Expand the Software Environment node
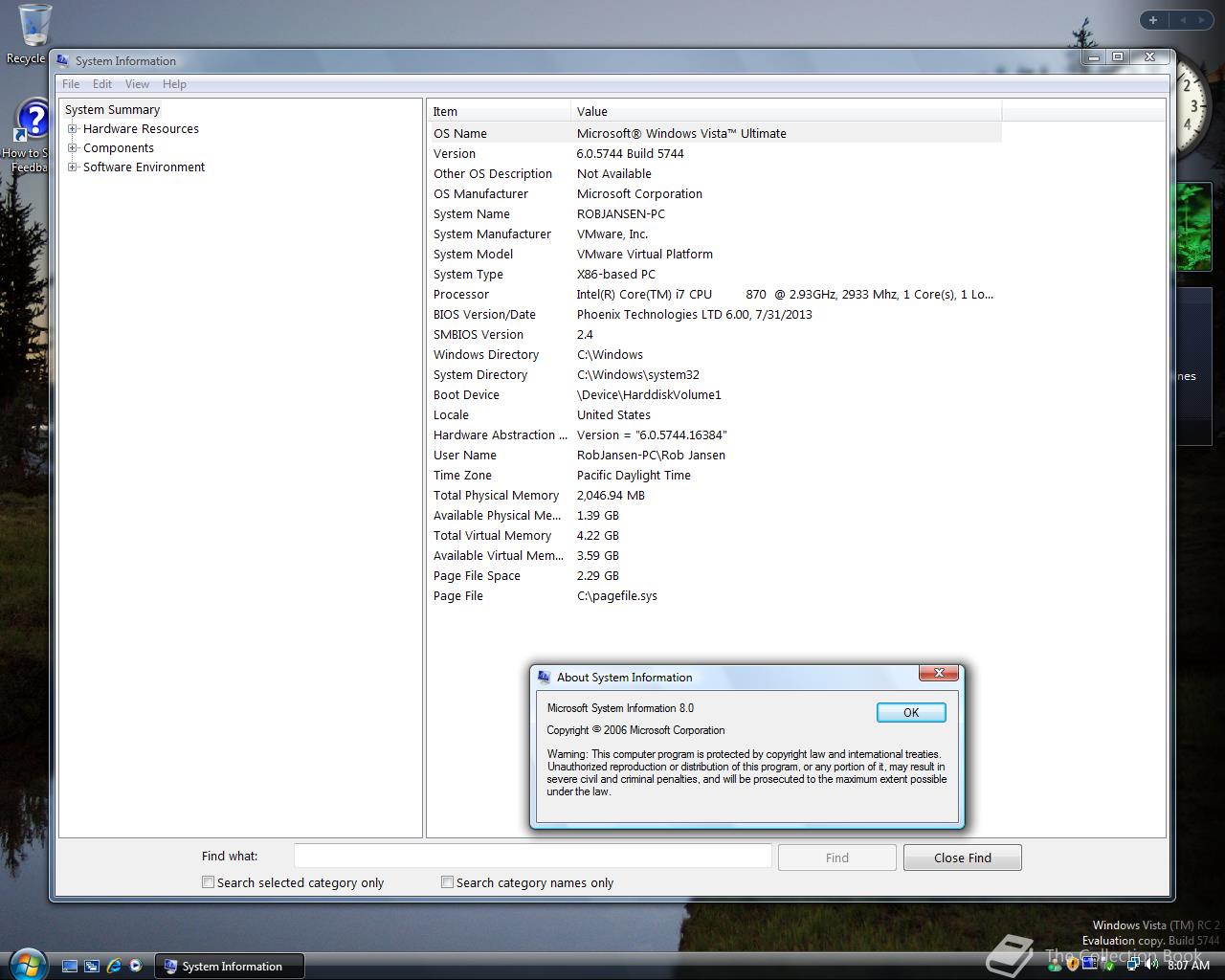Screen dimensions: 1225x980 (72, 167)
